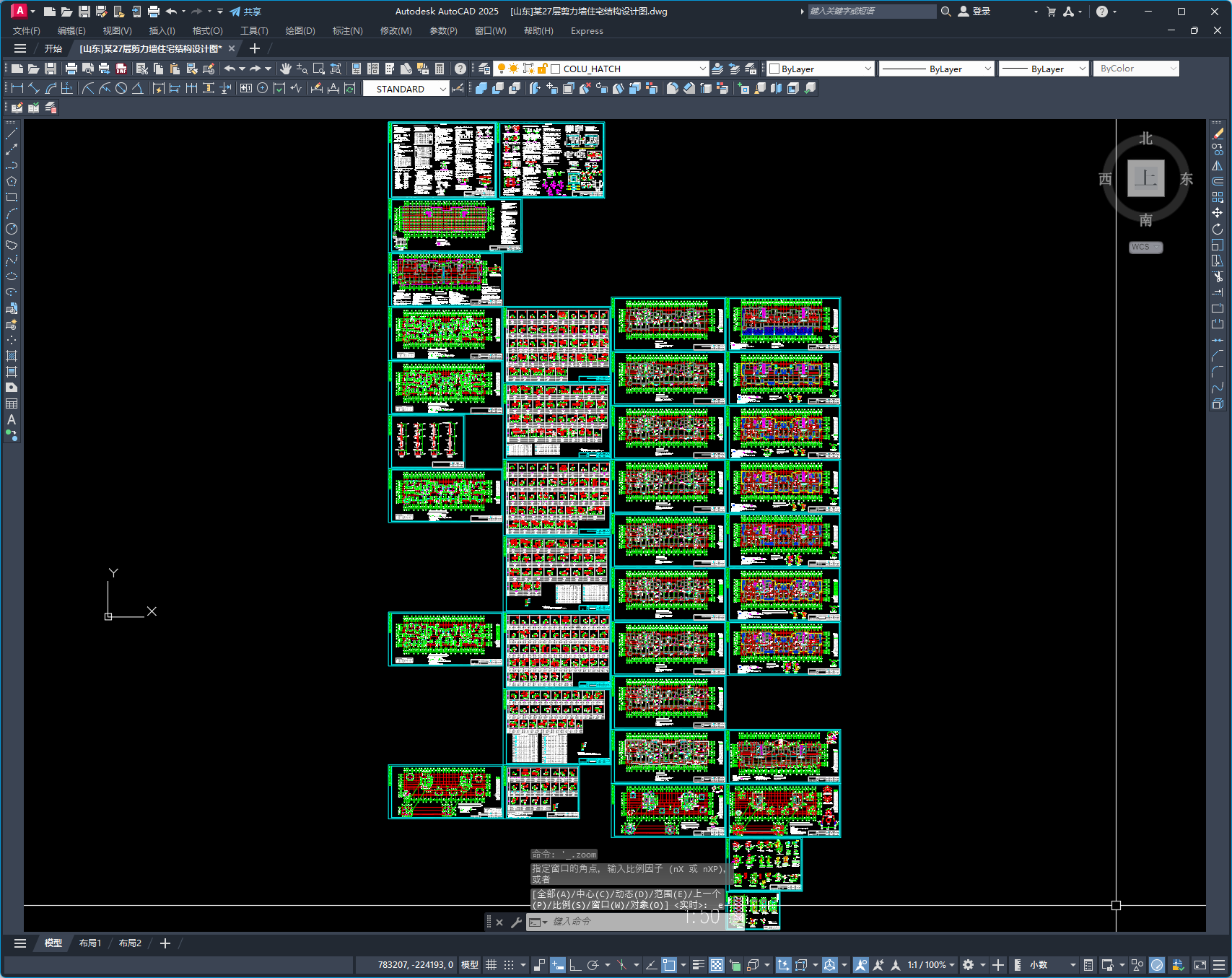Click the Diameter Dimension tool

pos(121,88)
